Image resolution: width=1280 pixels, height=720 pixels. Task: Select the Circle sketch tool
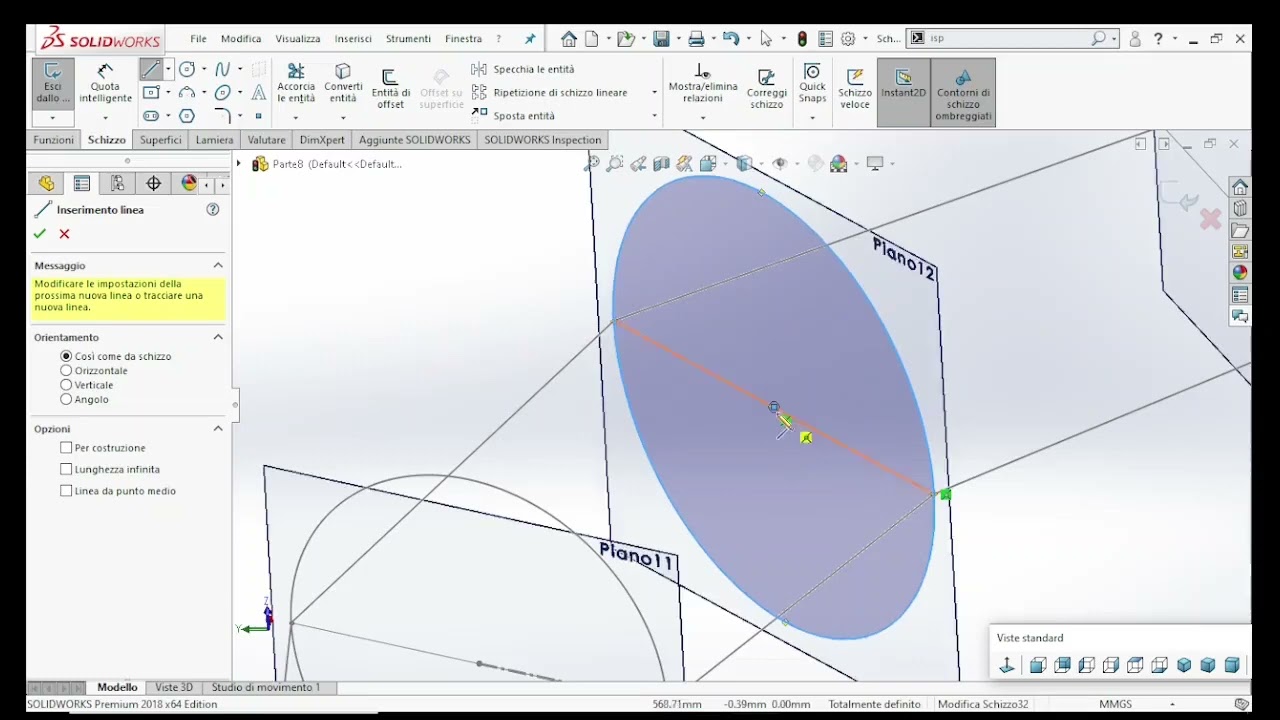click(x=187, y=69)
